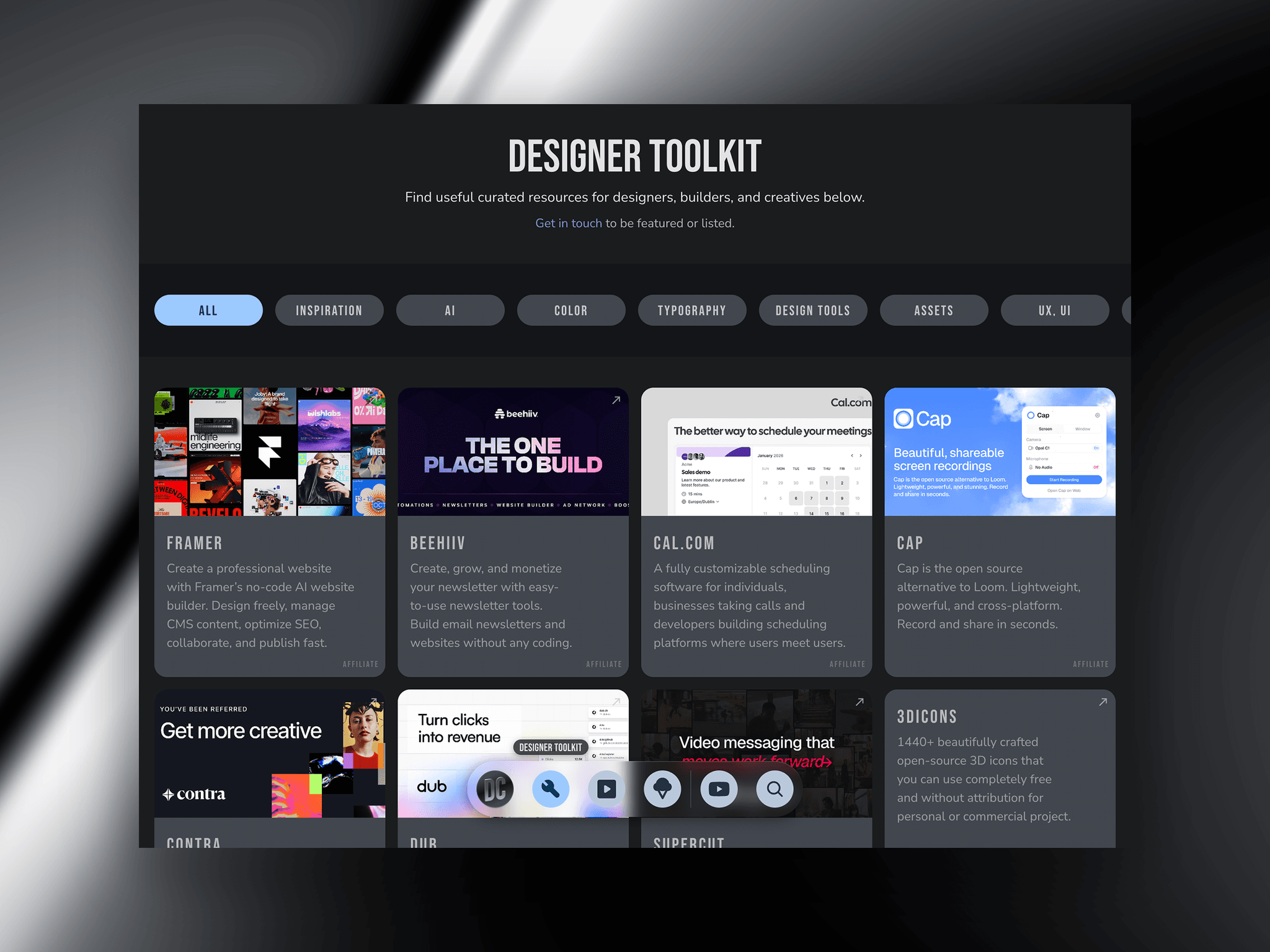Open the CAL.COM card title
The image size is (1270, 952).
[684, 544]
